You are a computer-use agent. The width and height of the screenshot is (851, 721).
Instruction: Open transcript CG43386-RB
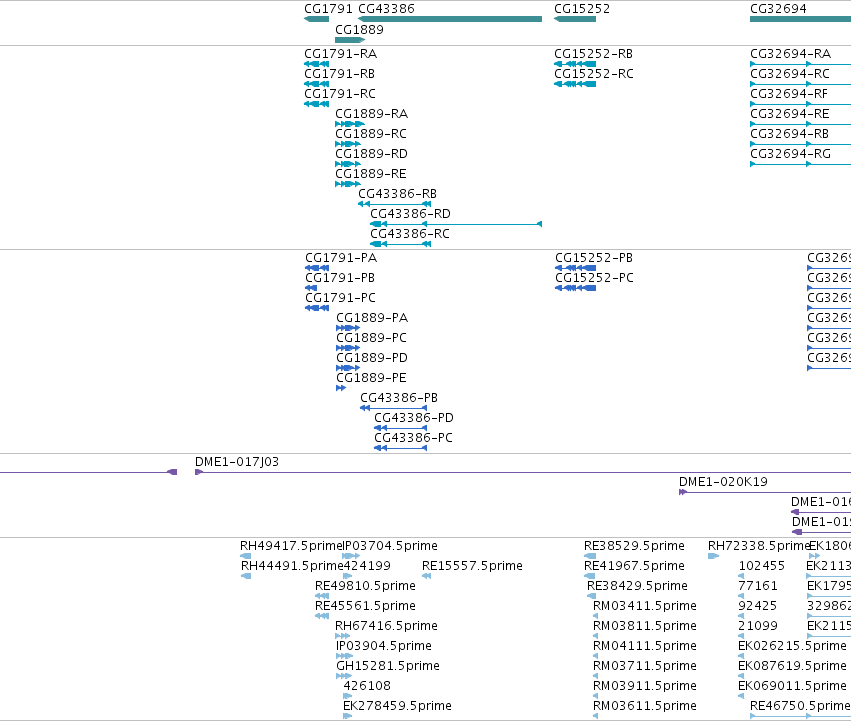(397, 194)
